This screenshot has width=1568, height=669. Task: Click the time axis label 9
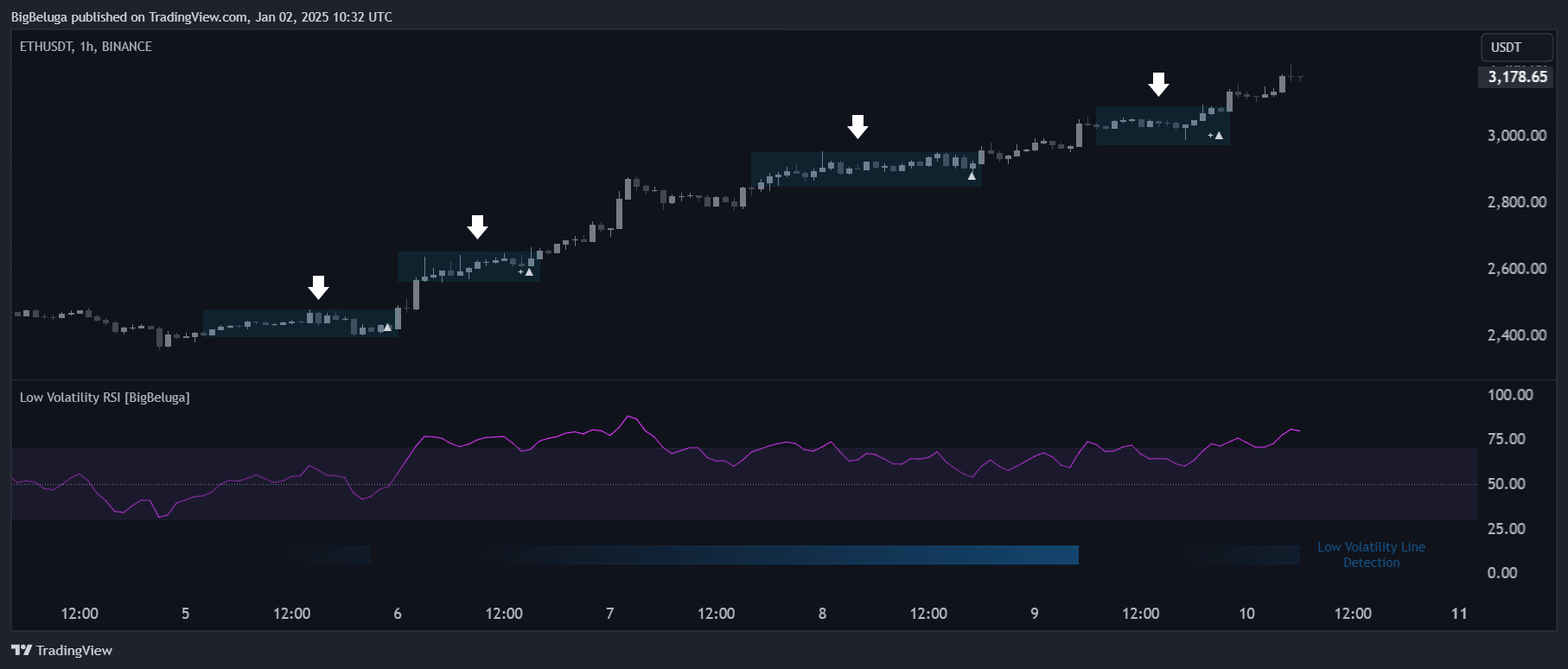[x=1034, y=614]
